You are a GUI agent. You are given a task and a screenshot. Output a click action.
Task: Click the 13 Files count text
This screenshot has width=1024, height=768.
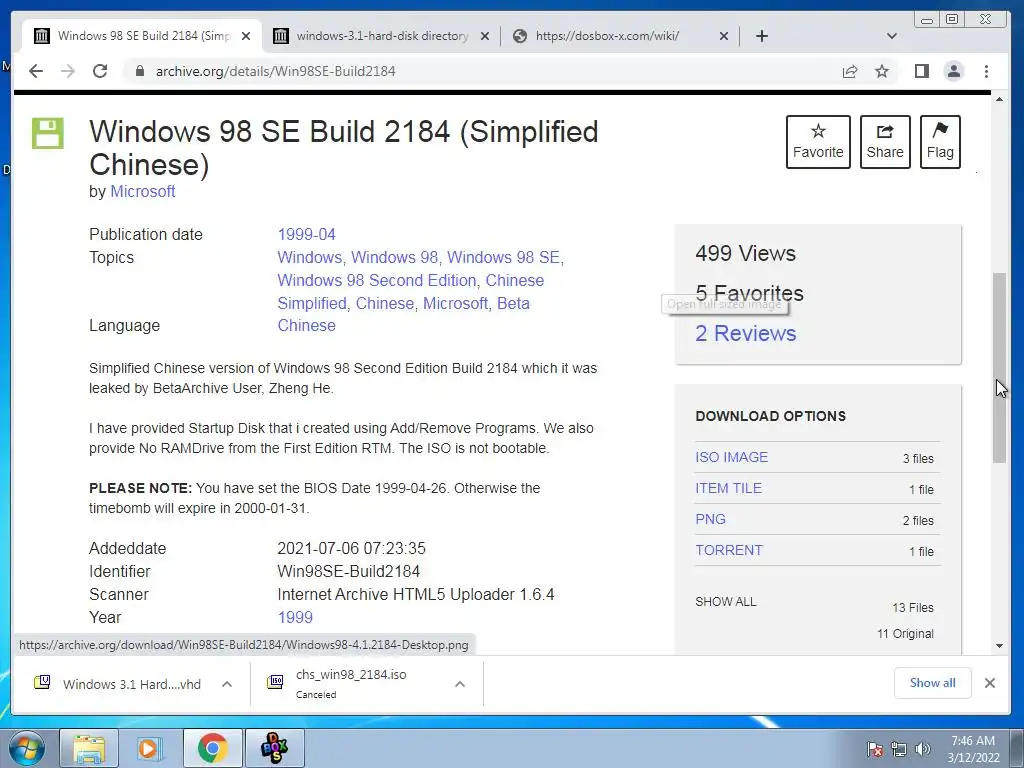coord(913,607)
